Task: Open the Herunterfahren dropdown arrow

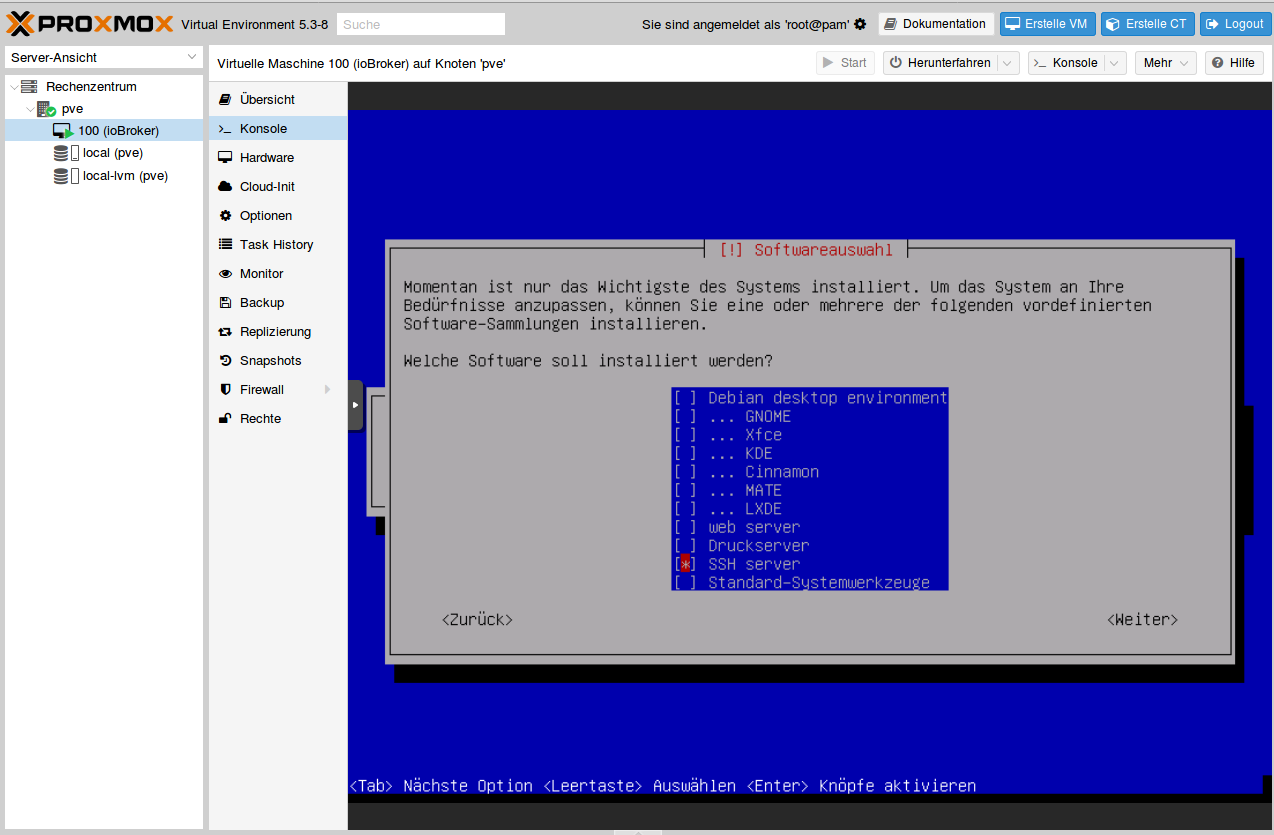Action: 1009,63
